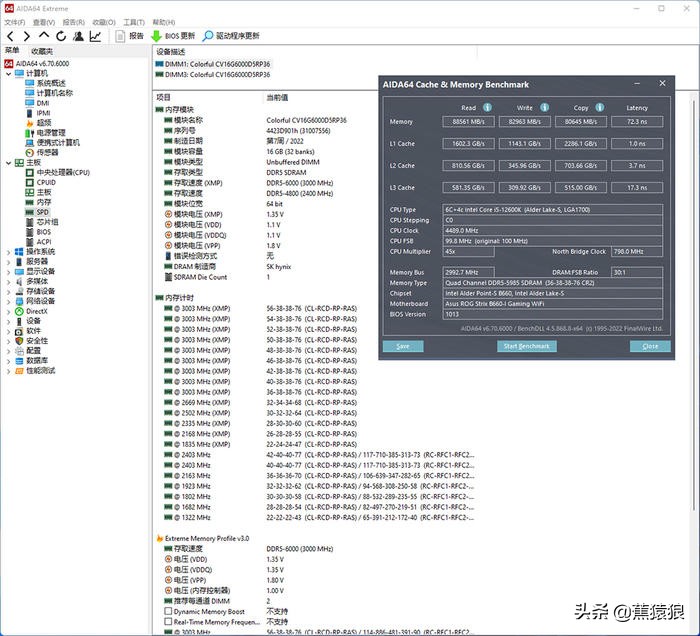Select 传感器 sensor tree item
The height and width of the screenshot is (636, 700).
(47, 152)
